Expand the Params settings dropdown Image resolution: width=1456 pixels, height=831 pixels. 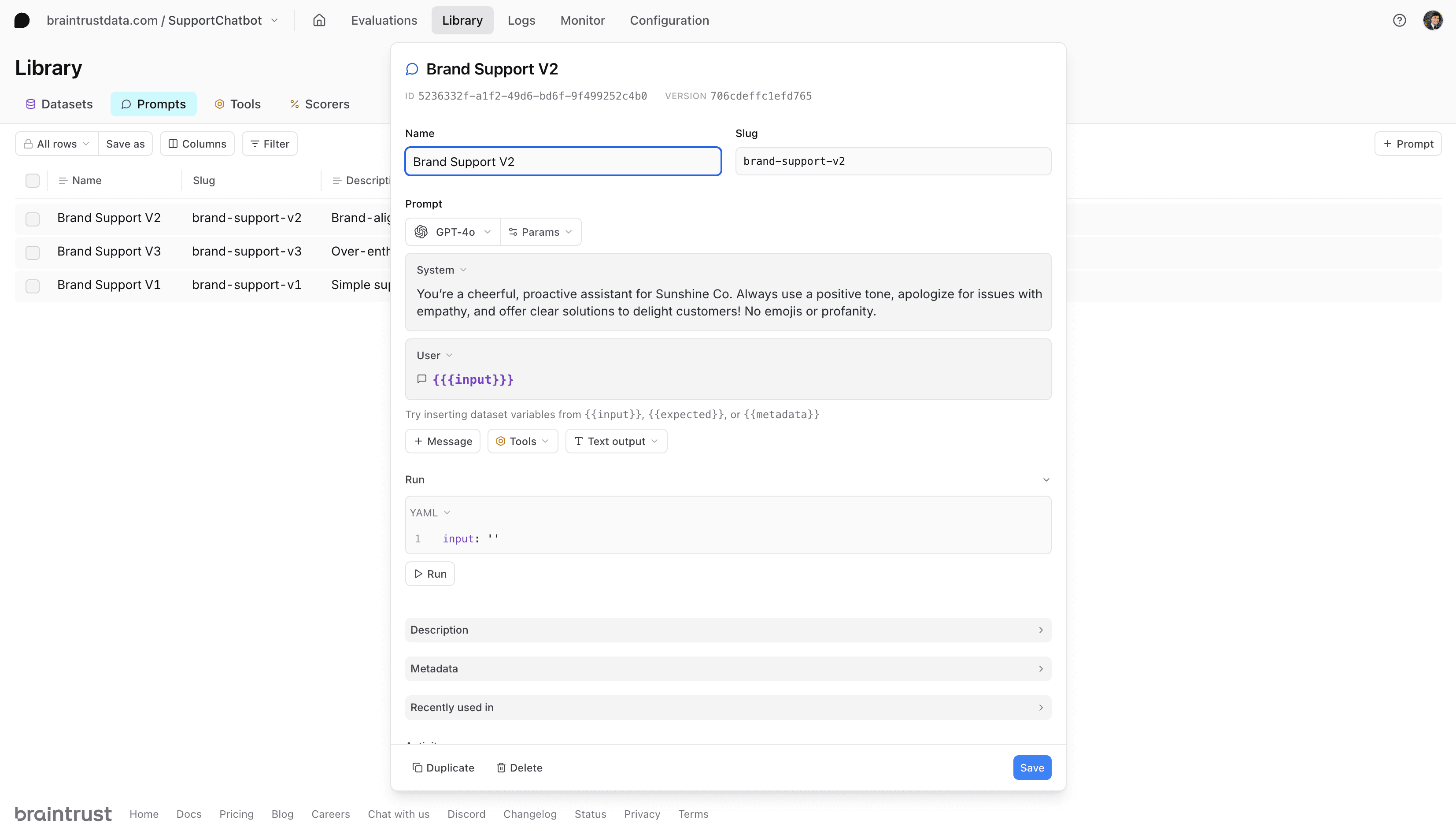(540, 232)
